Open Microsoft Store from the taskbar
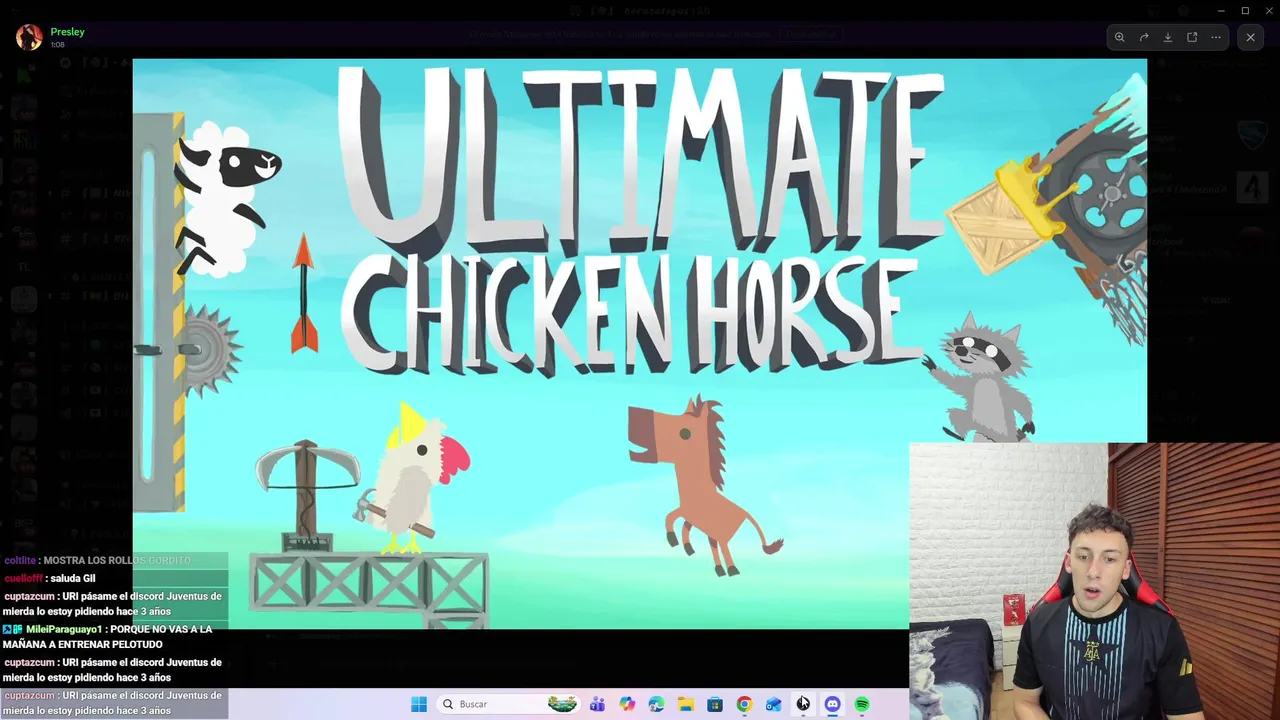 pyautogui.click(x=714, y=704)
